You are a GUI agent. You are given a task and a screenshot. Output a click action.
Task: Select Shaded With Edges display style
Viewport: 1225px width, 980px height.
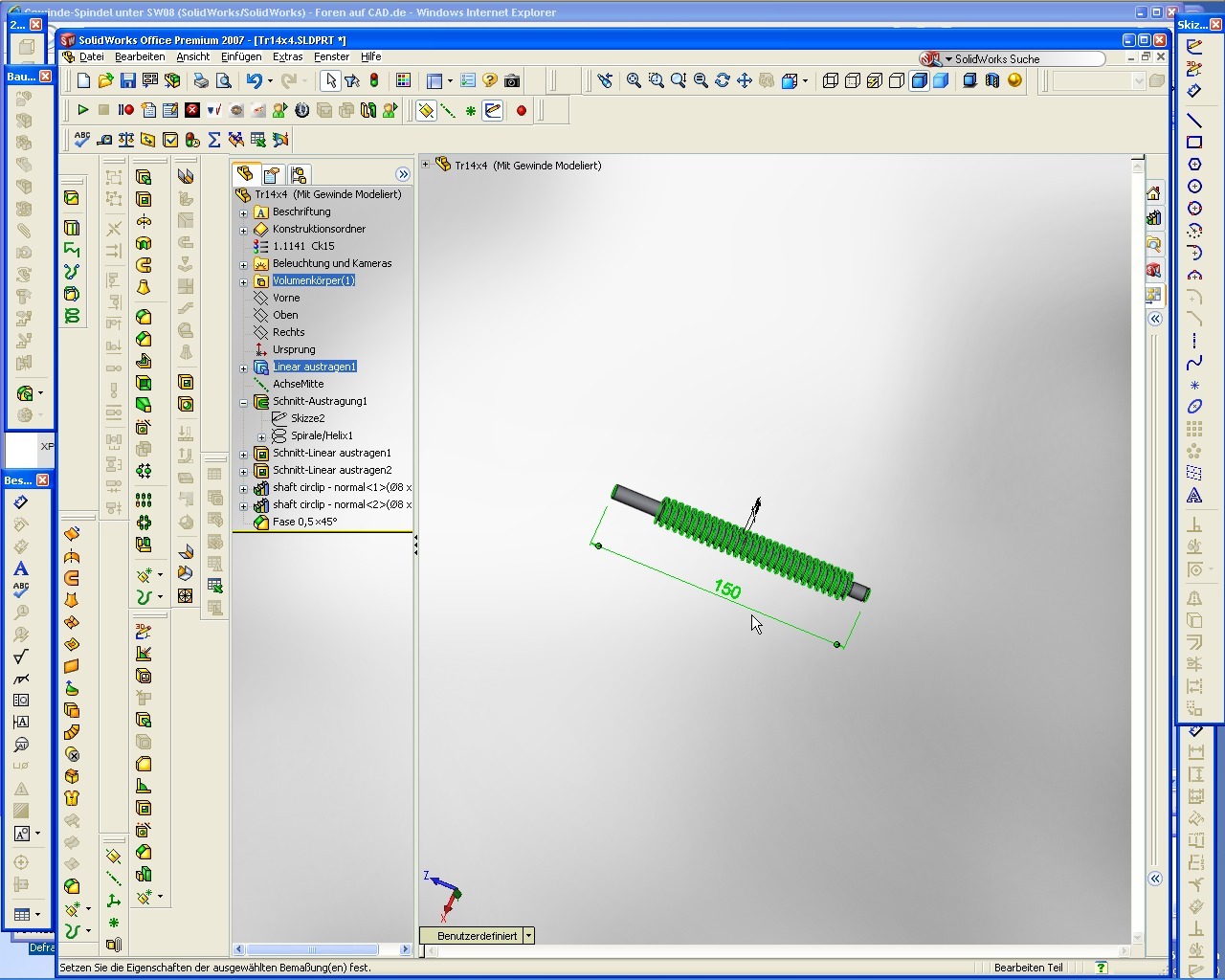919,81
